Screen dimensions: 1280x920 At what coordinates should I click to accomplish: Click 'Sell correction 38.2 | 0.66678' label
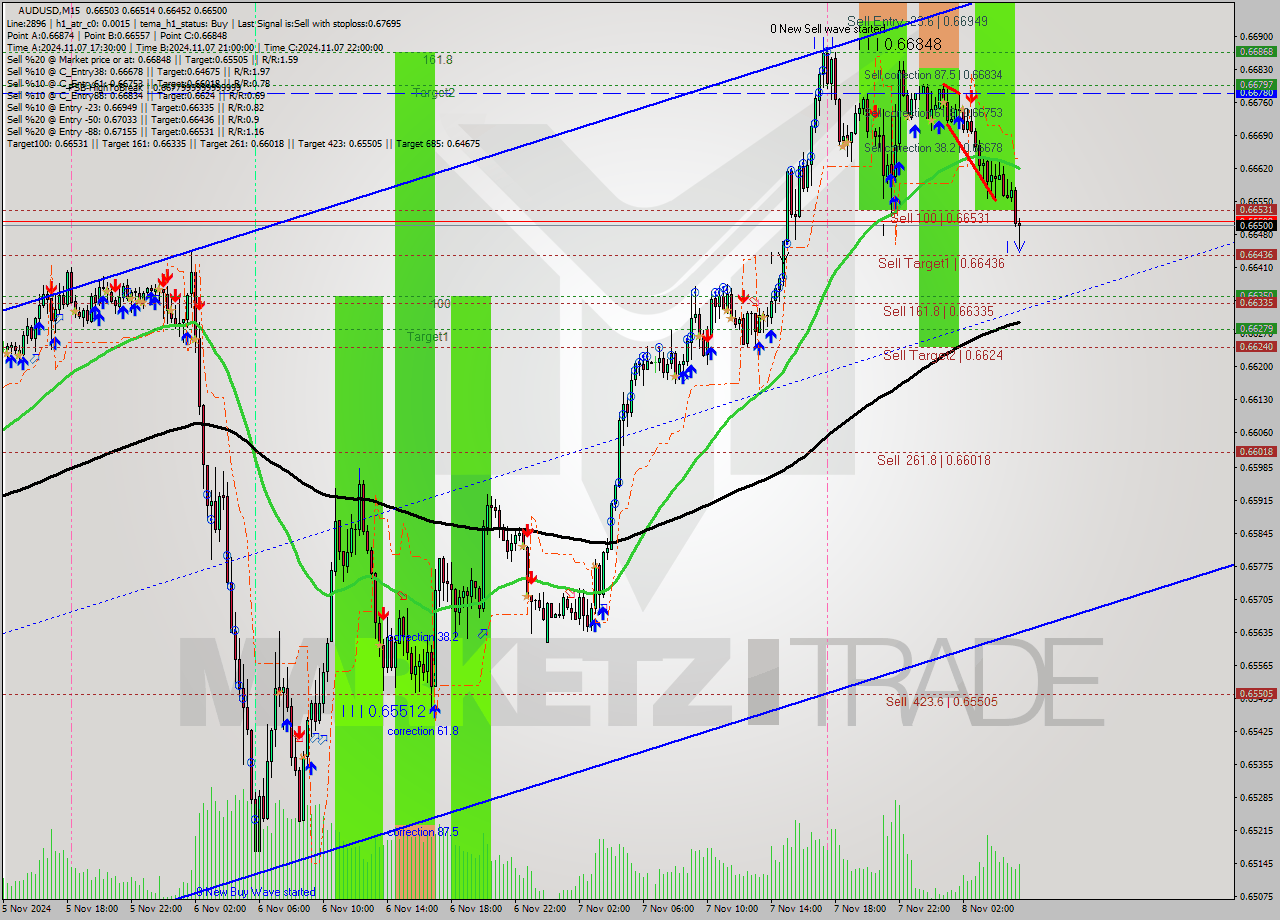coord(933,148)
